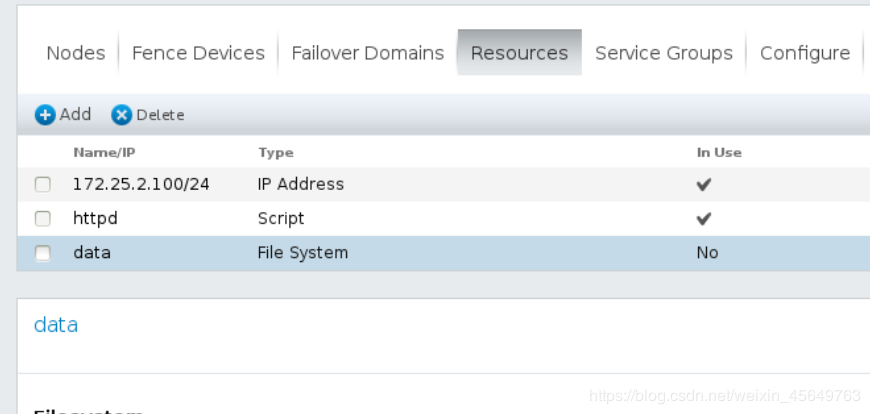The image size is (870, 414).
Task: Open the Service Groups tab
Action: point(664,53)
